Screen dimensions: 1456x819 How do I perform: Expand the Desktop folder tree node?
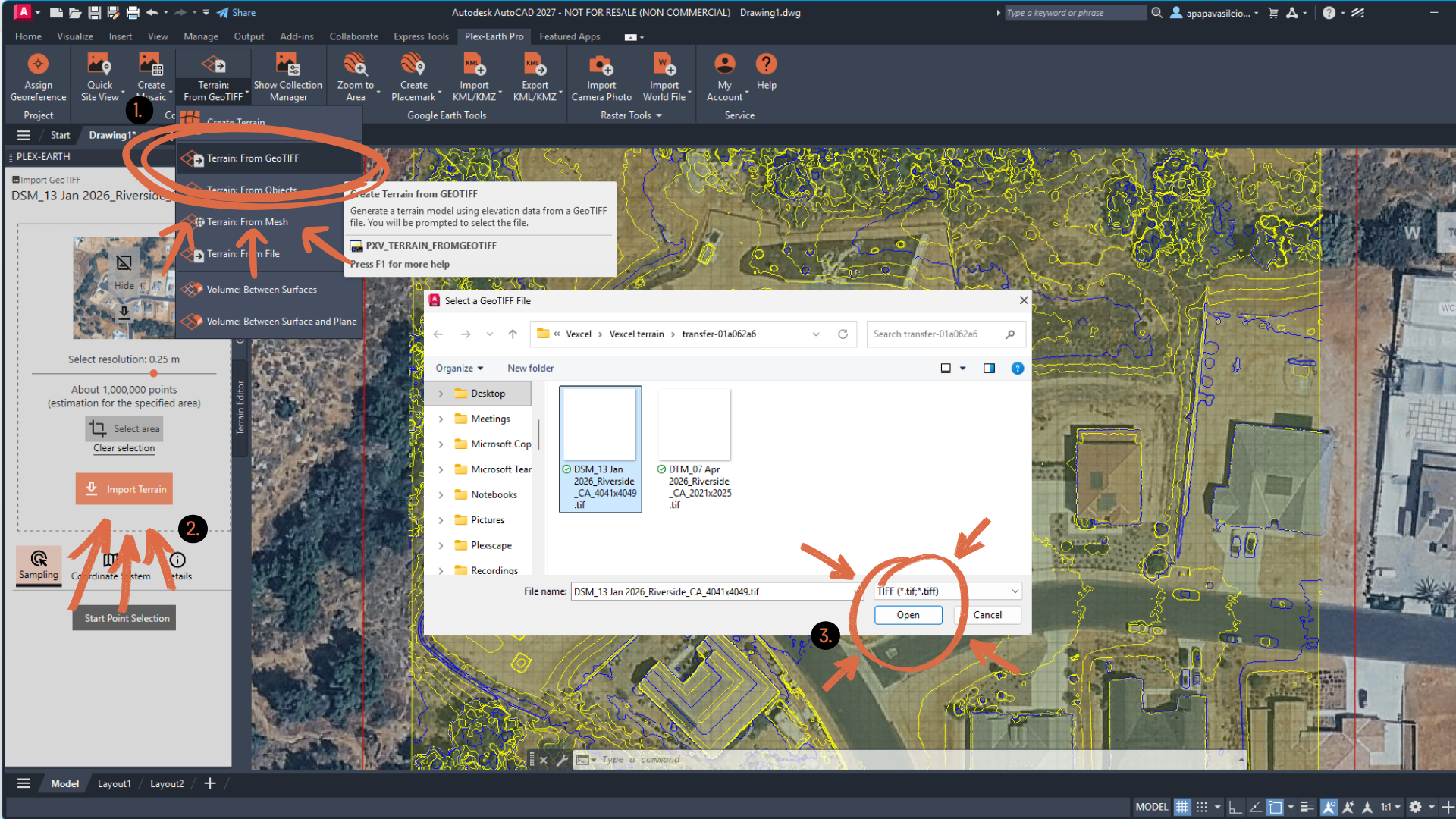441,394
